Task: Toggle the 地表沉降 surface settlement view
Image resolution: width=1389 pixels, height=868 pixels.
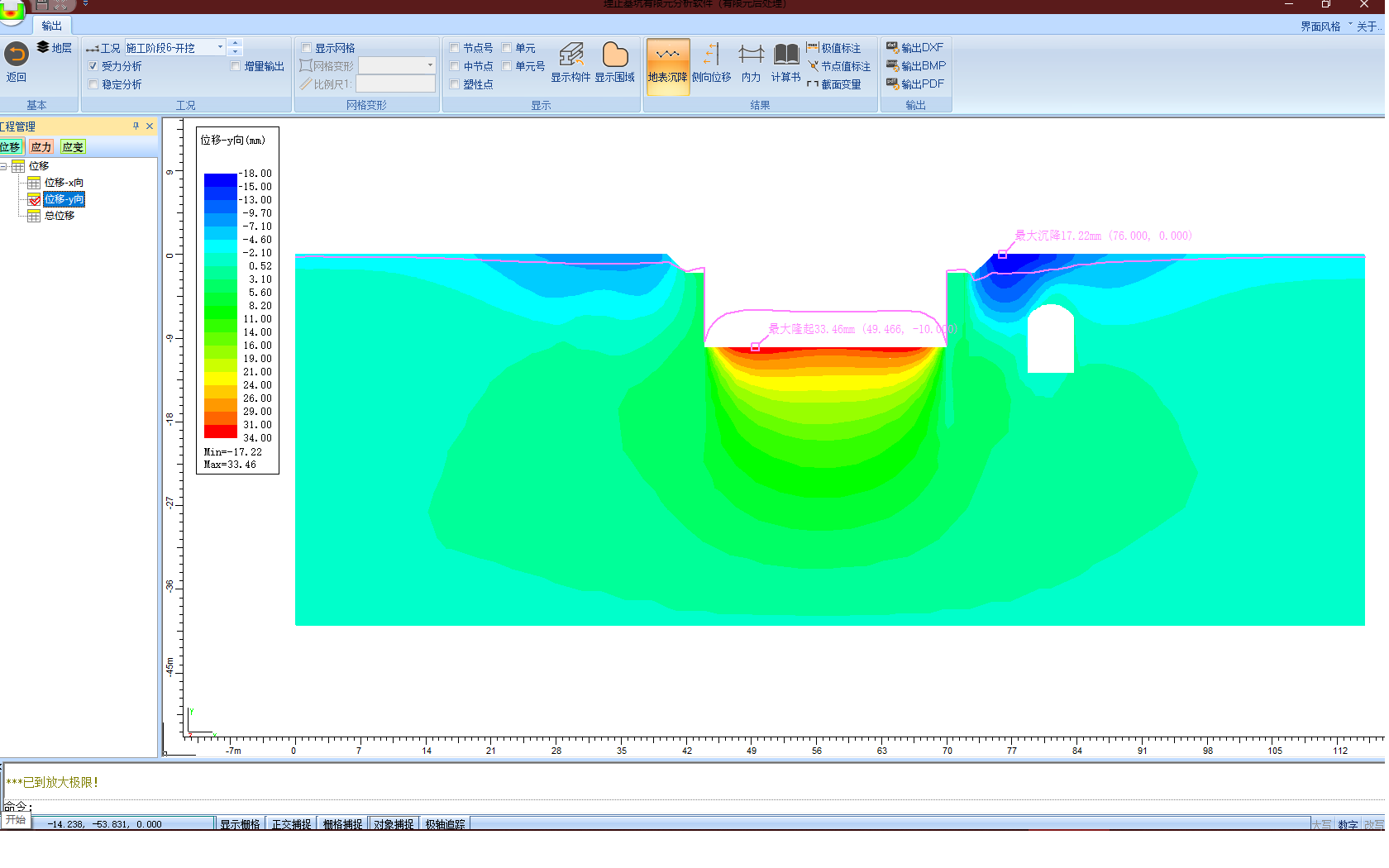Action: (667, 64)
